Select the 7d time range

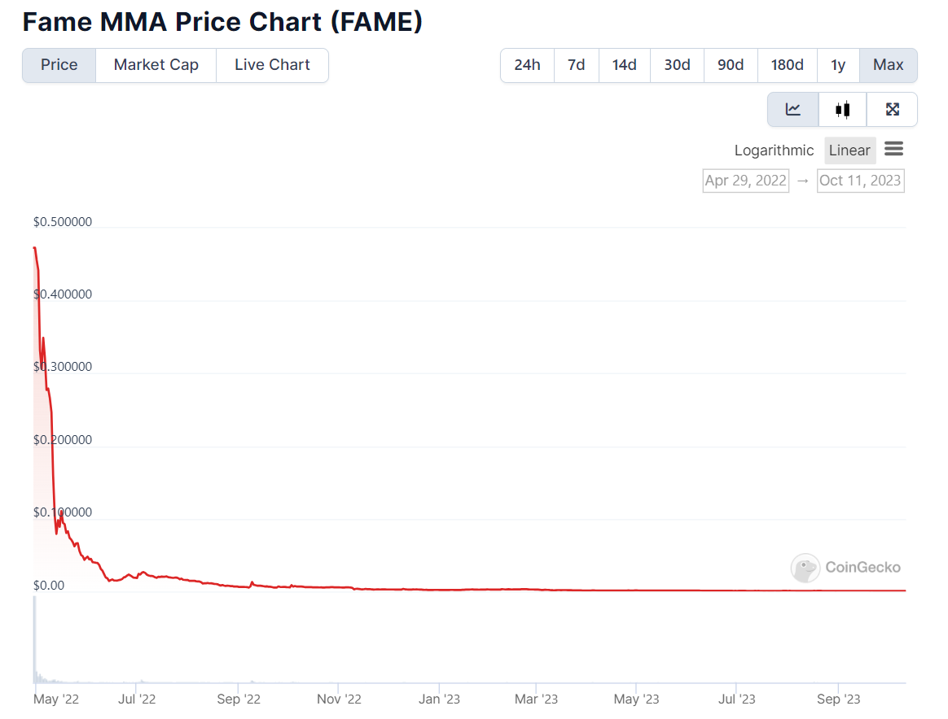(x=576, y=65)
